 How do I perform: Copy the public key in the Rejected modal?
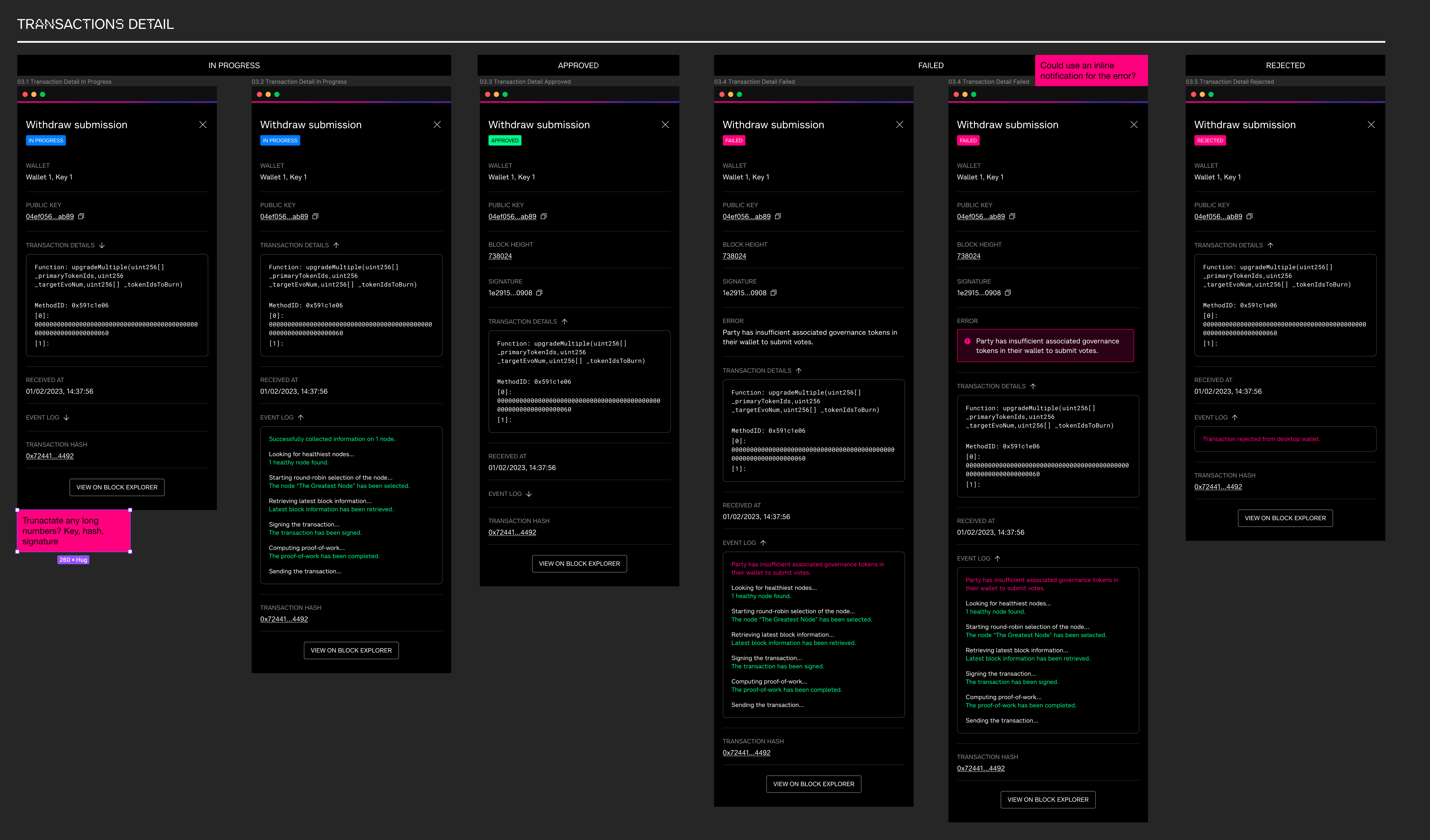click(x=1249, y=216)
